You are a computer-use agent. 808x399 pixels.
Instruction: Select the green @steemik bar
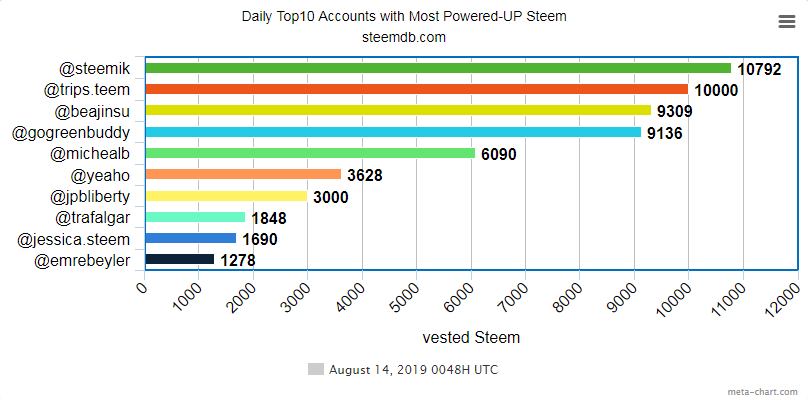438,68
